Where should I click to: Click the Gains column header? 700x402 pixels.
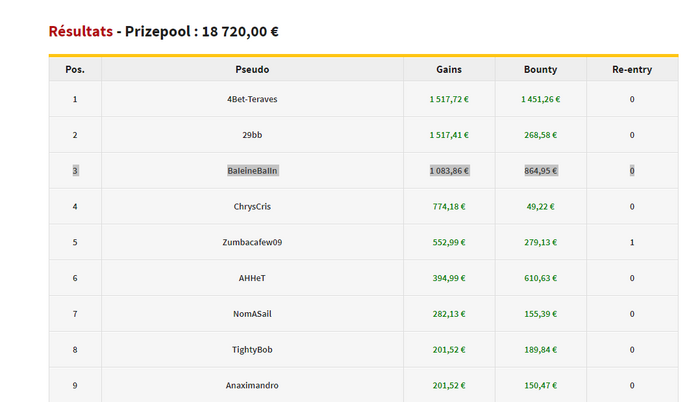(449, 69)
